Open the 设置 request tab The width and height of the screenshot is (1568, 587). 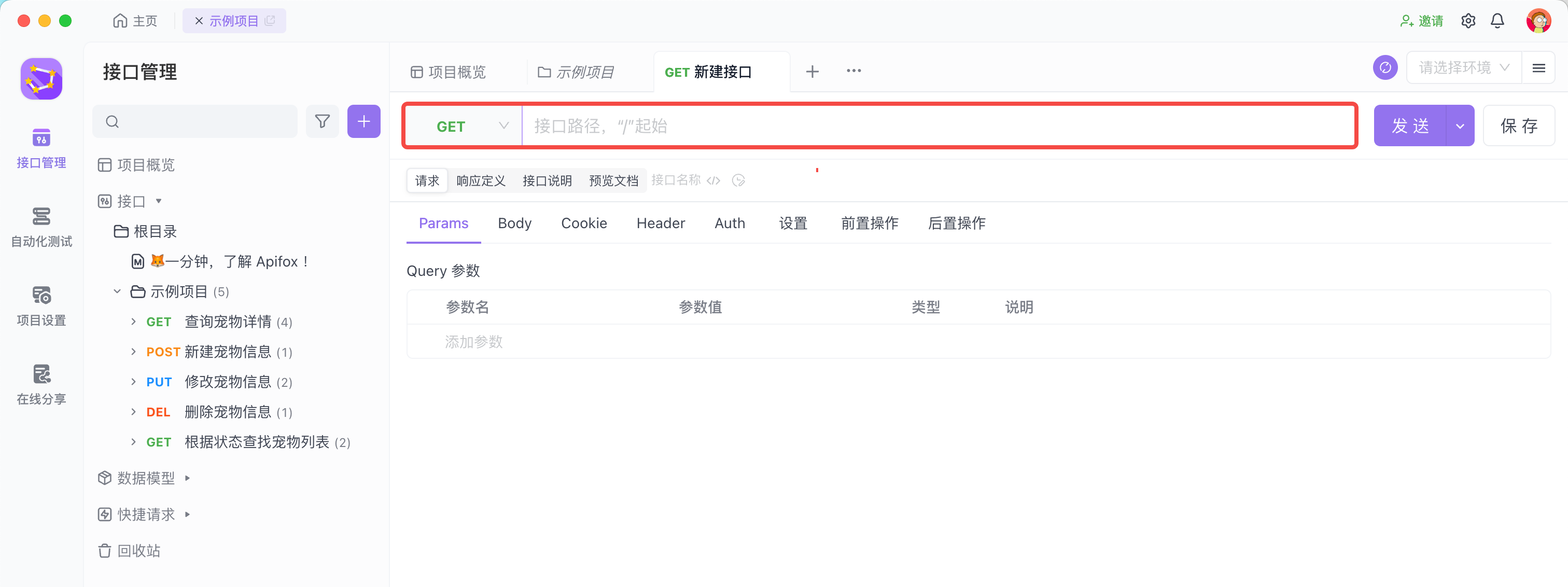792,223
